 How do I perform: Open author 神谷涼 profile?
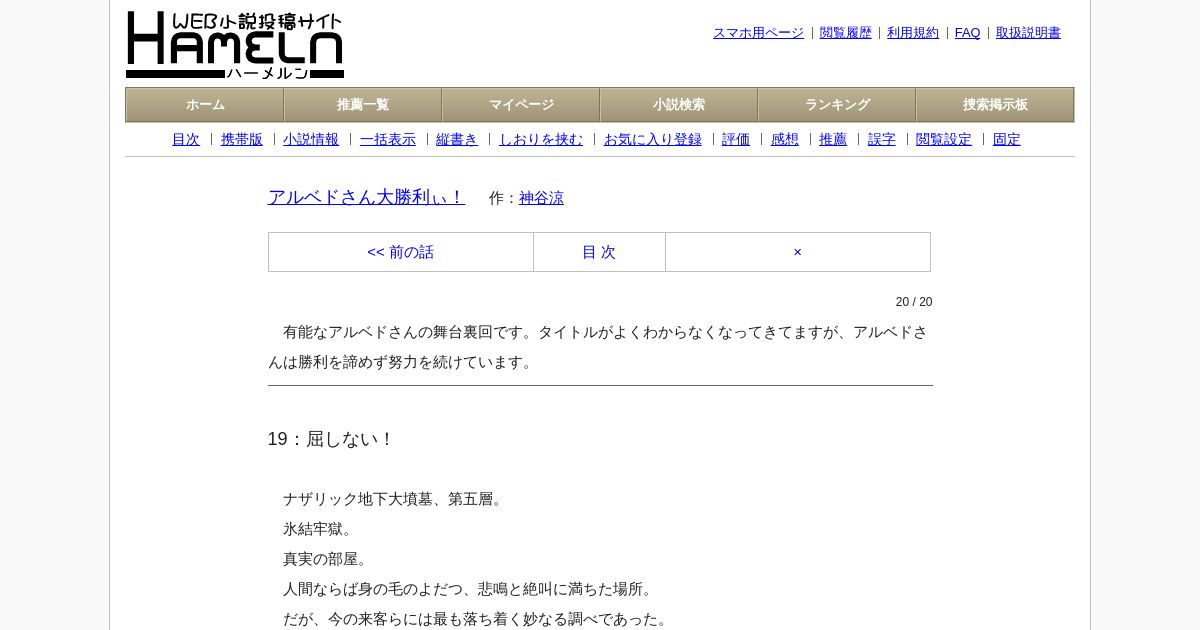(x=541, y=198)
